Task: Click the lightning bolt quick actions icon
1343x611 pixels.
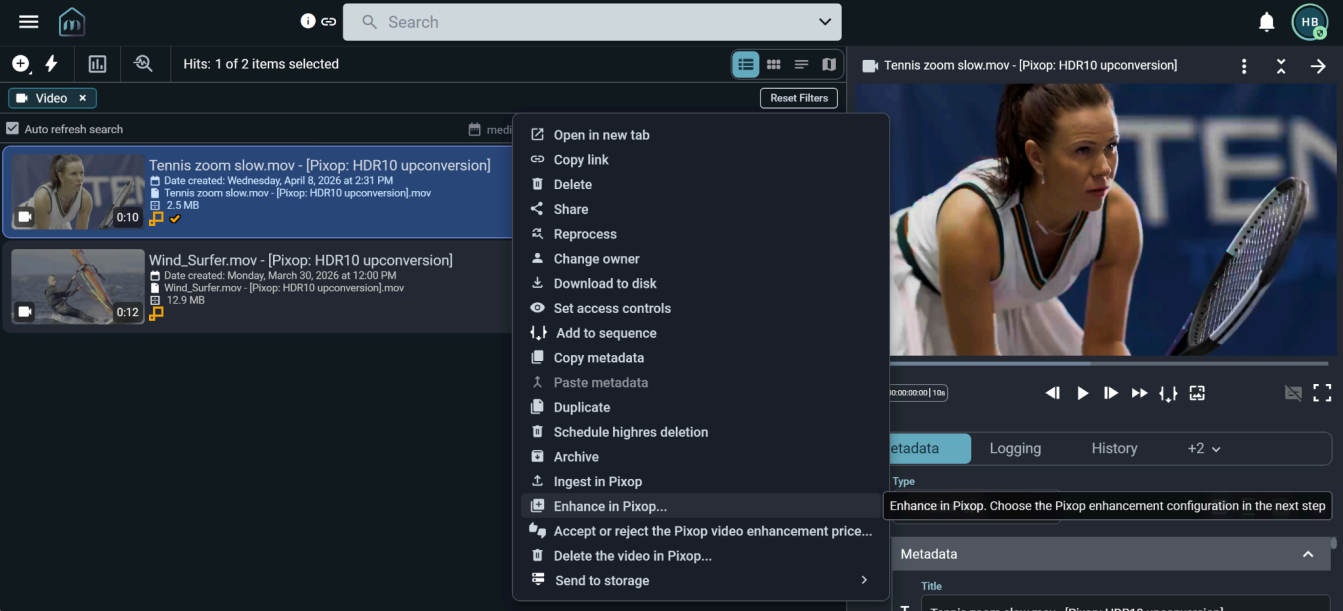Action: [51, 64]
